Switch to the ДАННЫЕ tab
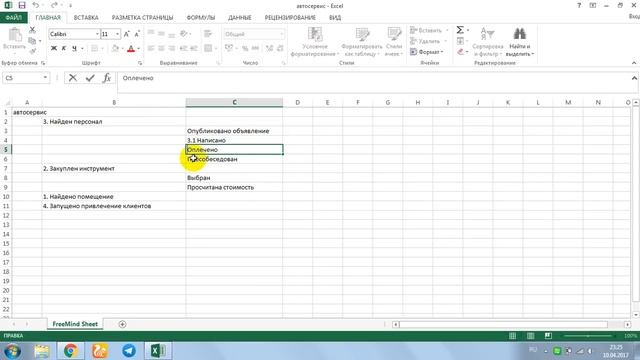 (x=240, y=18)
